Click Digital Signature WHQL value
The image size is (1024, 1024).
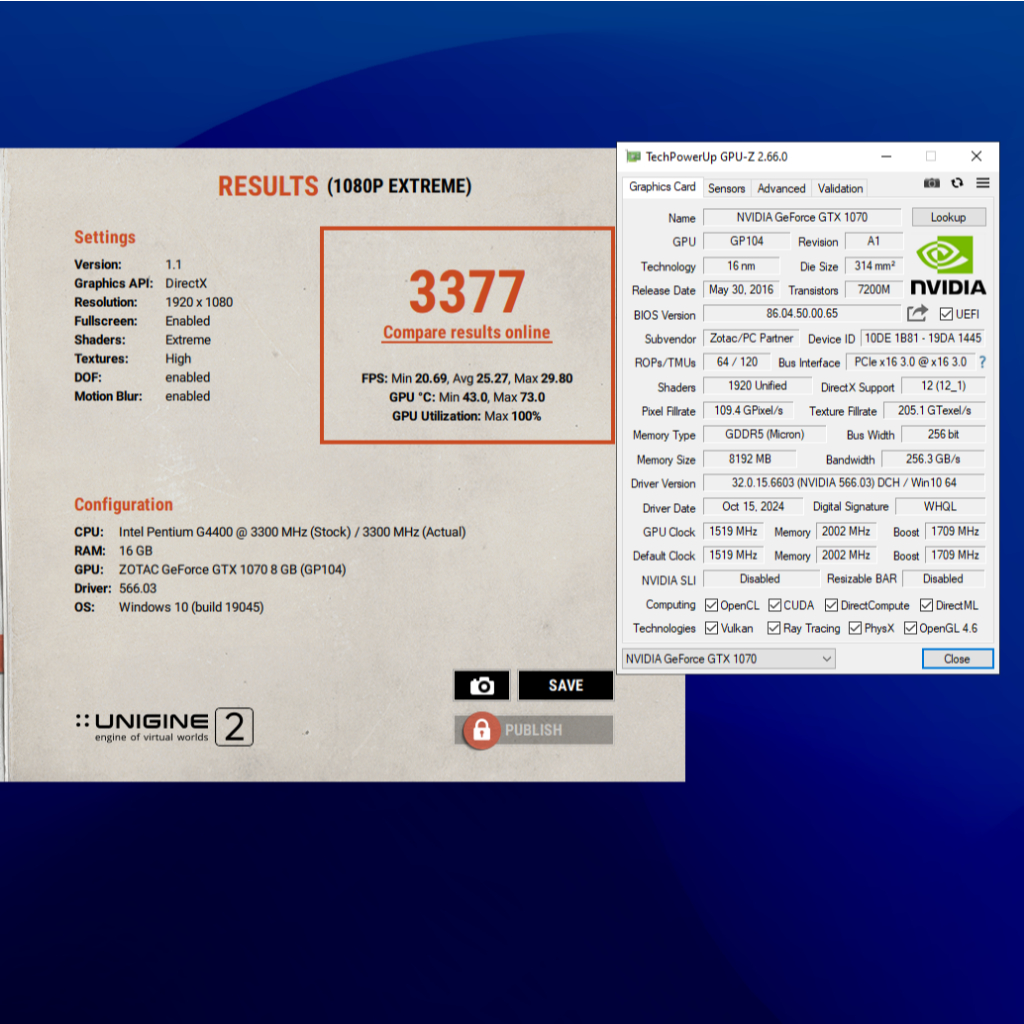tap(940, 507)
